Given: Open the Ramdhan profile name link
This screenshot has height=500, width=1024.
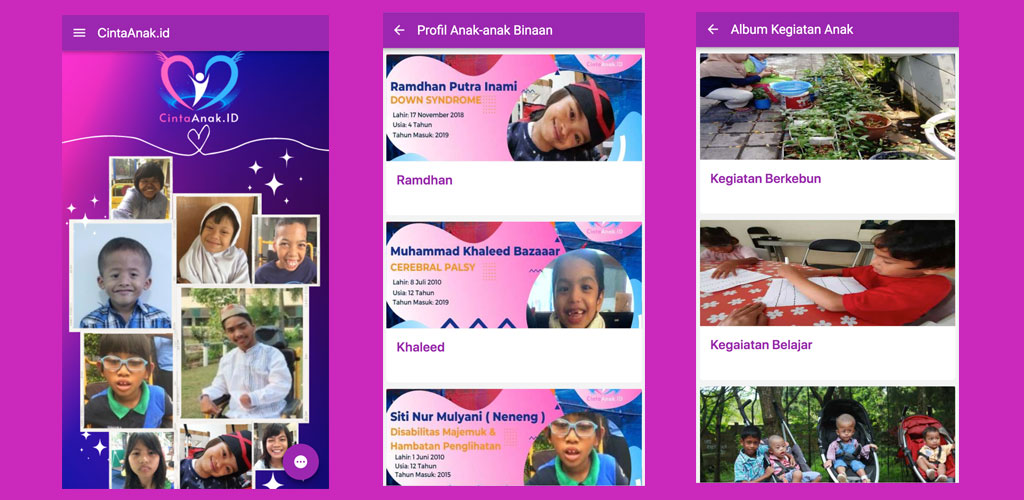Looking at the screenshot, I should [x=424, y=180].
